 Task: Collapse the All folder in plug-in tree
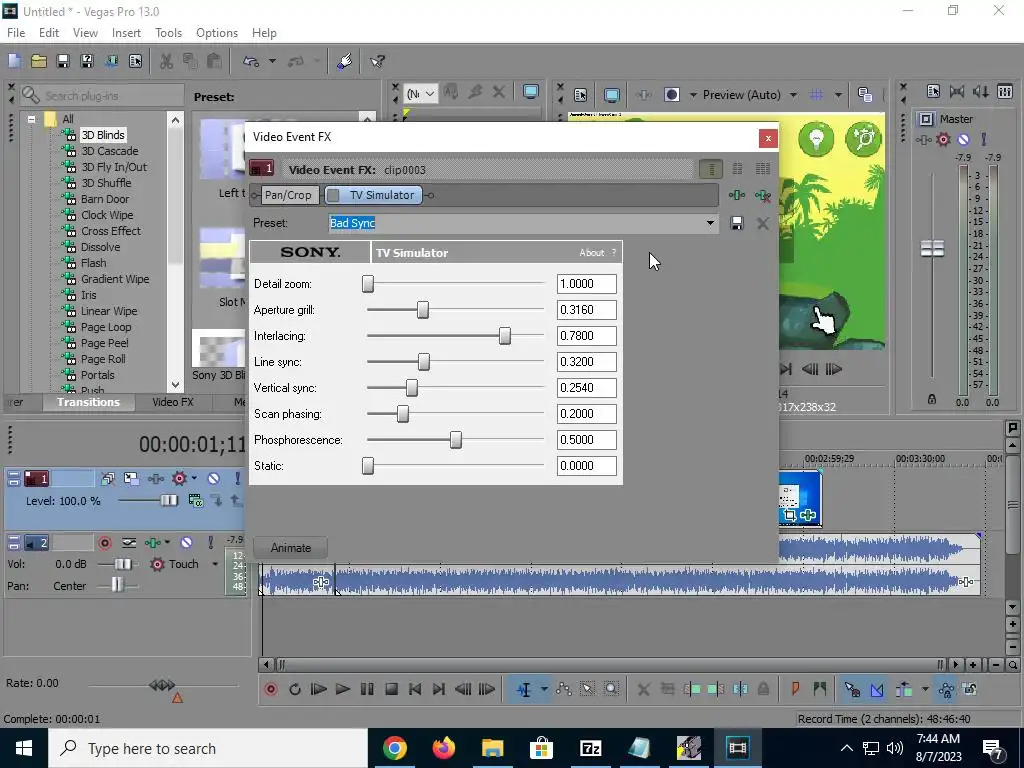(31, 119)
